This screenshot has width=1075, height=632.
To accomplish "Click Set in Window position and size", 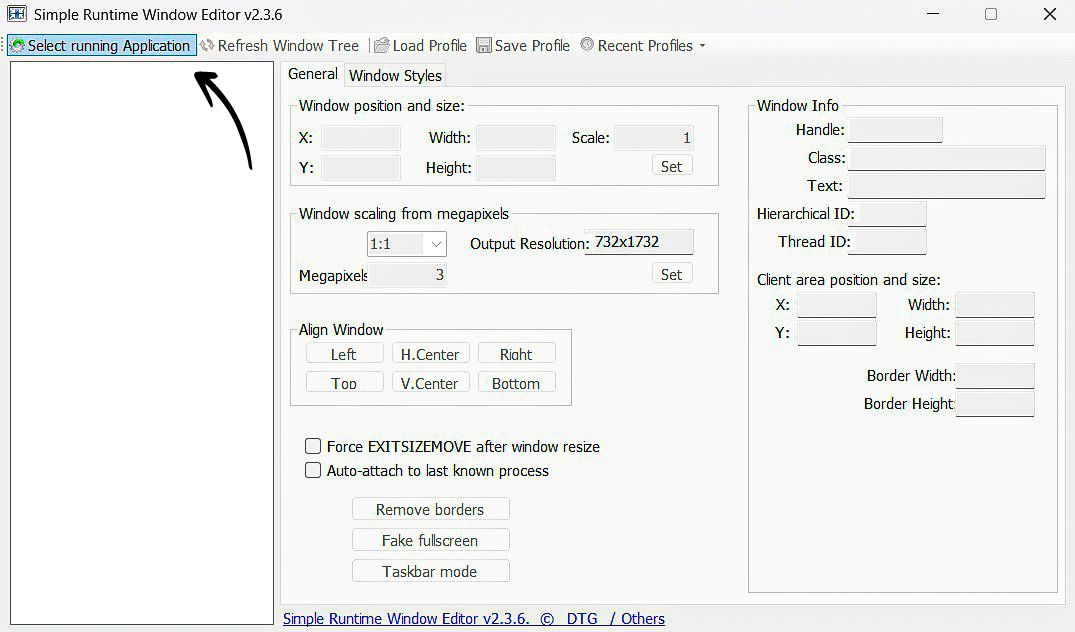I will 671,166.
